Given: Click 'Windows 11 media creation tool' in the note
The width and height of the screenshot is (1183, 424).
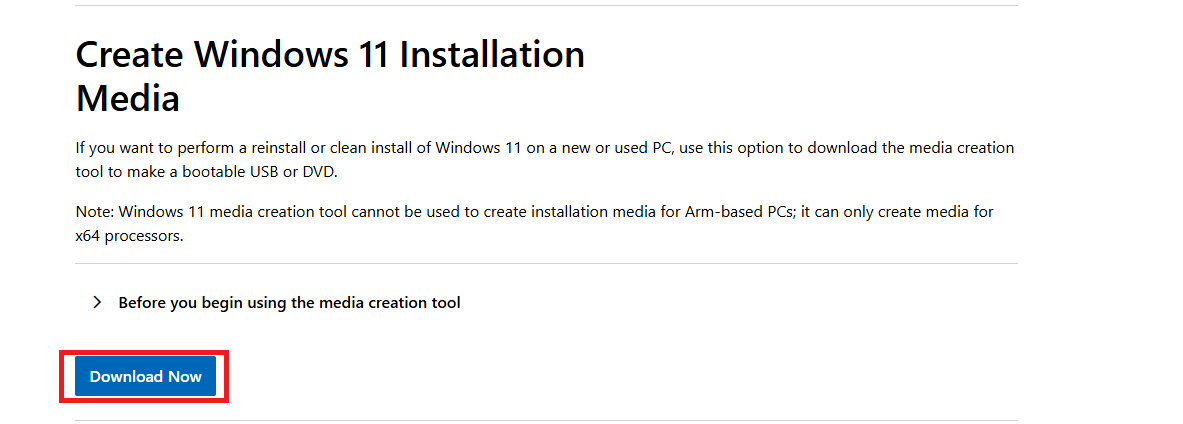Looking at the screenshot, I should coord(222,212).
